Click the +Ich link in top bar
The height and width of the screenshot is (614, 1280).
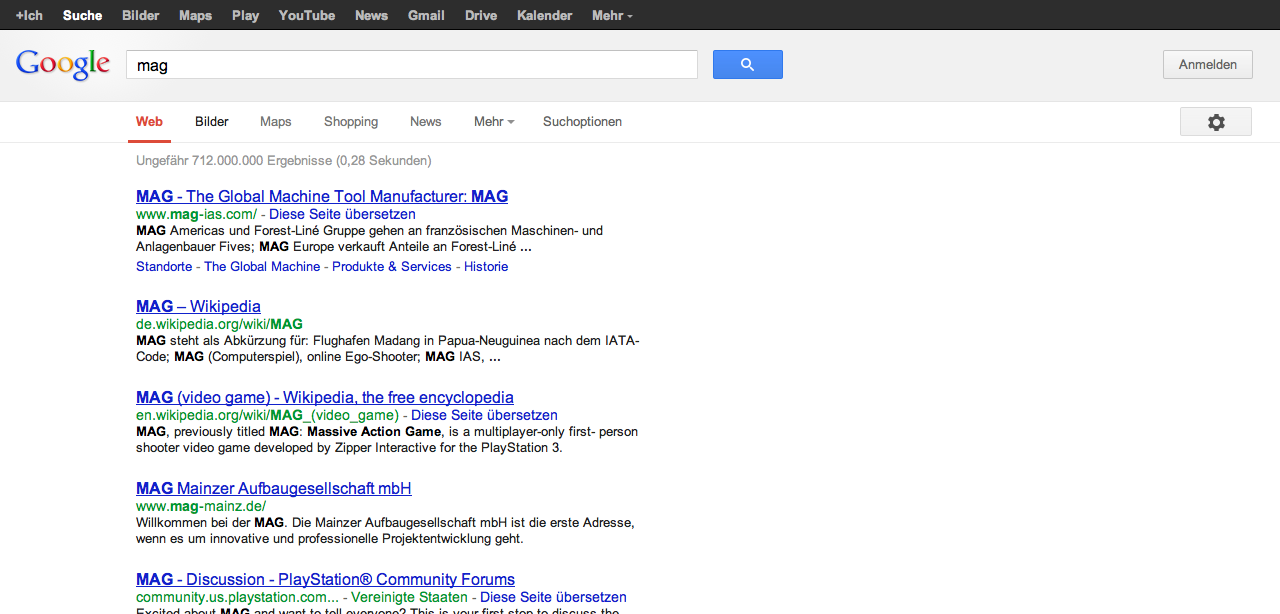click(29, 15)
